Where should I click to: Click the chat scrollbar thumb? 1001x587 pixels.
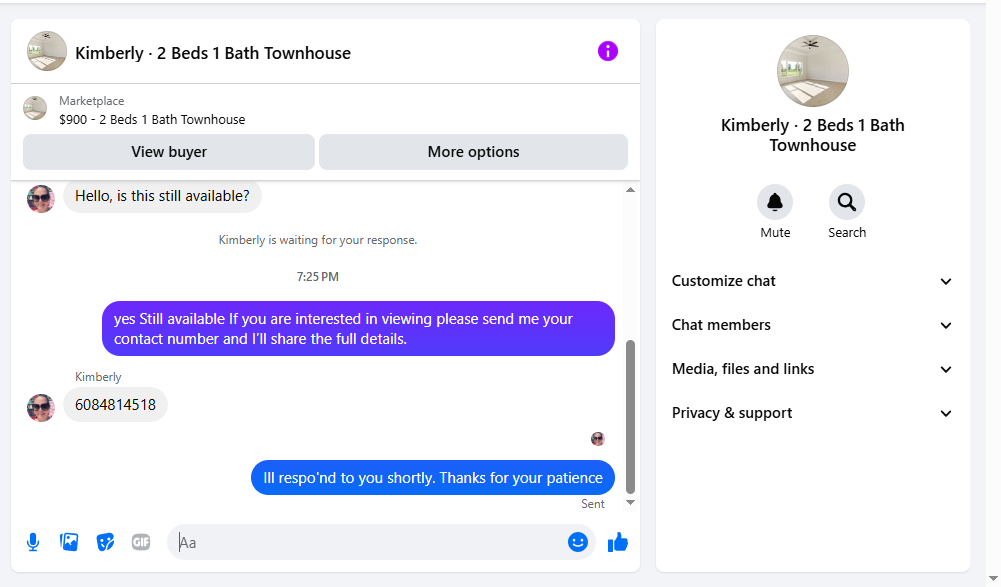630,415
